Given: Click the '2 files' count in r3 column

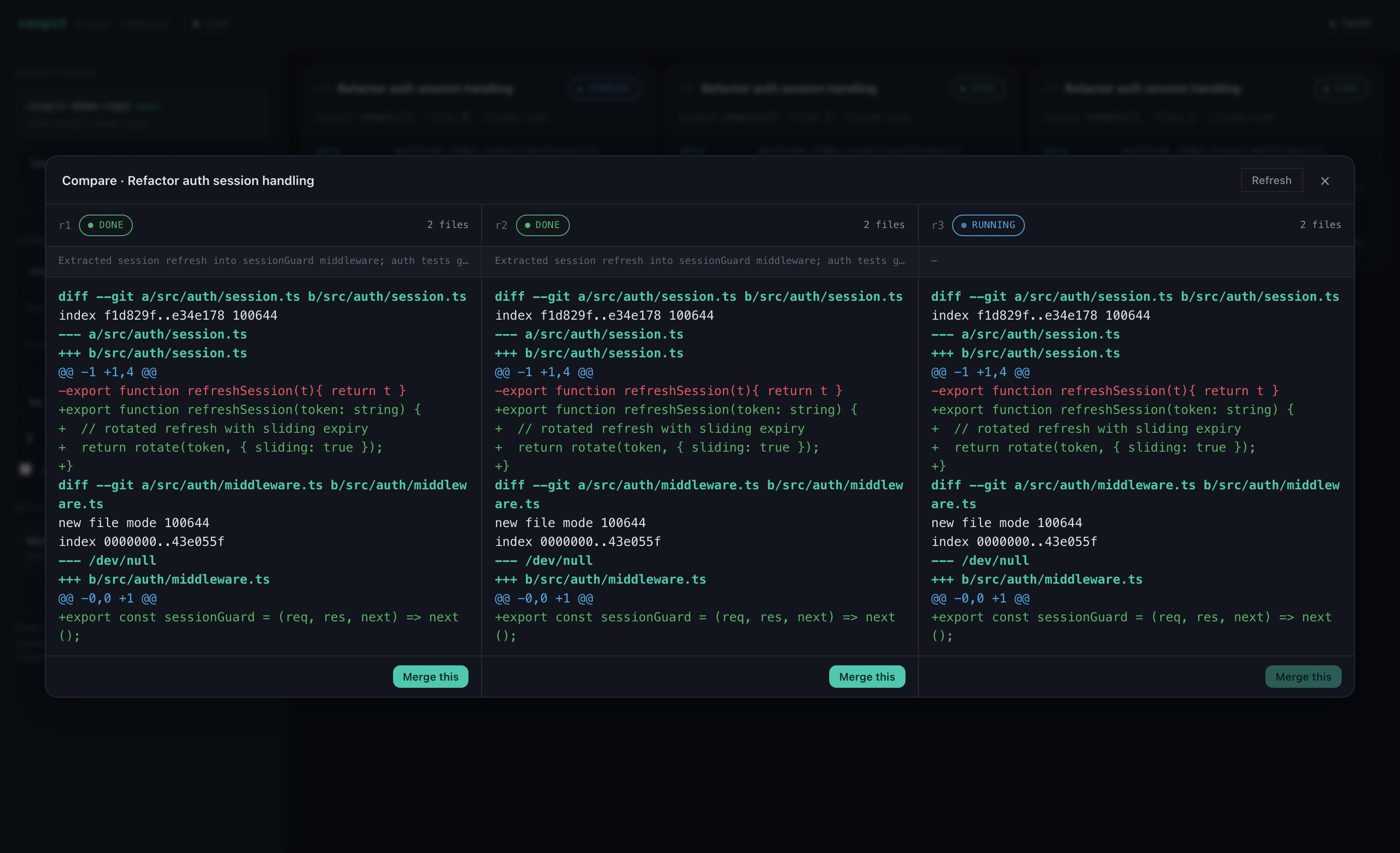Looking at the screenshot, I should 1321,225.
